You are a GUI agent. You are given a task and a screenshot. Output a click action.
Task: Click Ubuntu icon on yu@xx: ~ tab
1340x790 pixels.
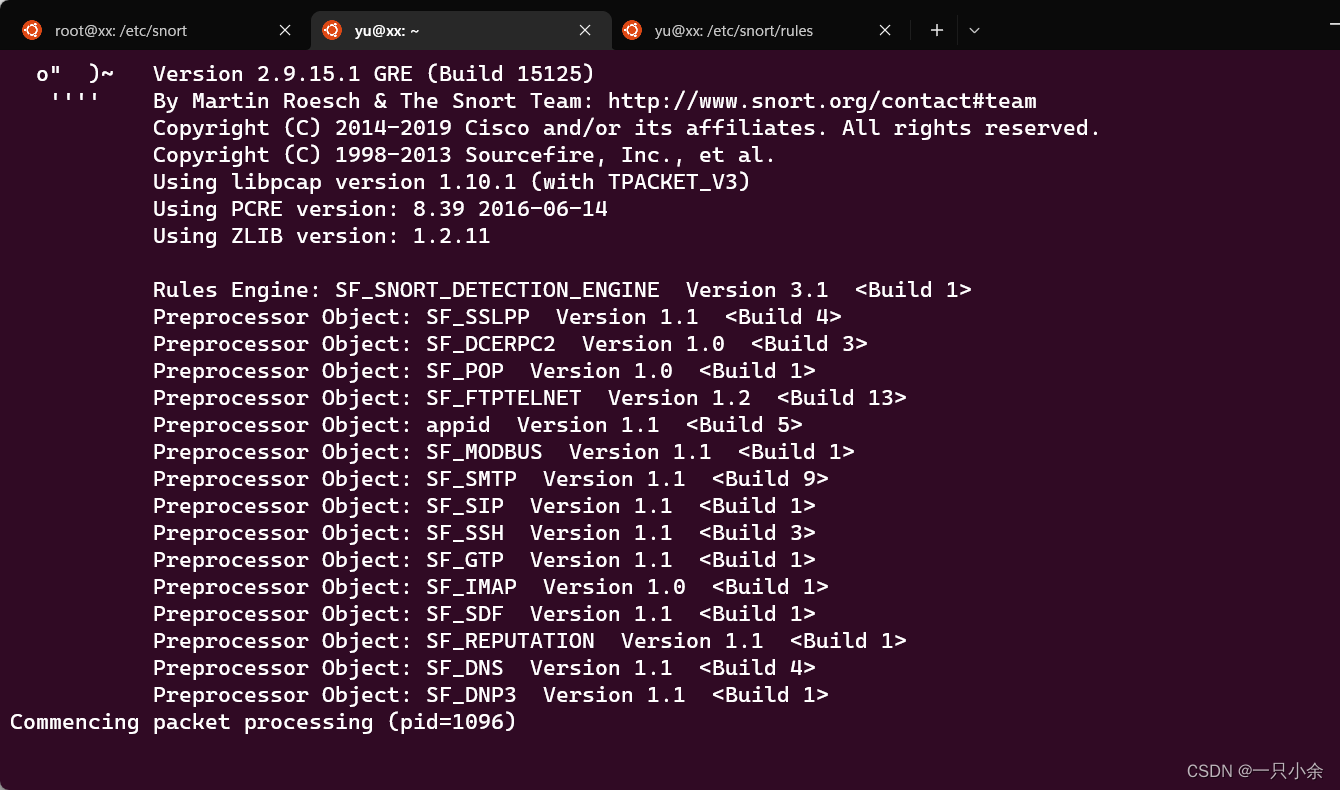(332, 30)
